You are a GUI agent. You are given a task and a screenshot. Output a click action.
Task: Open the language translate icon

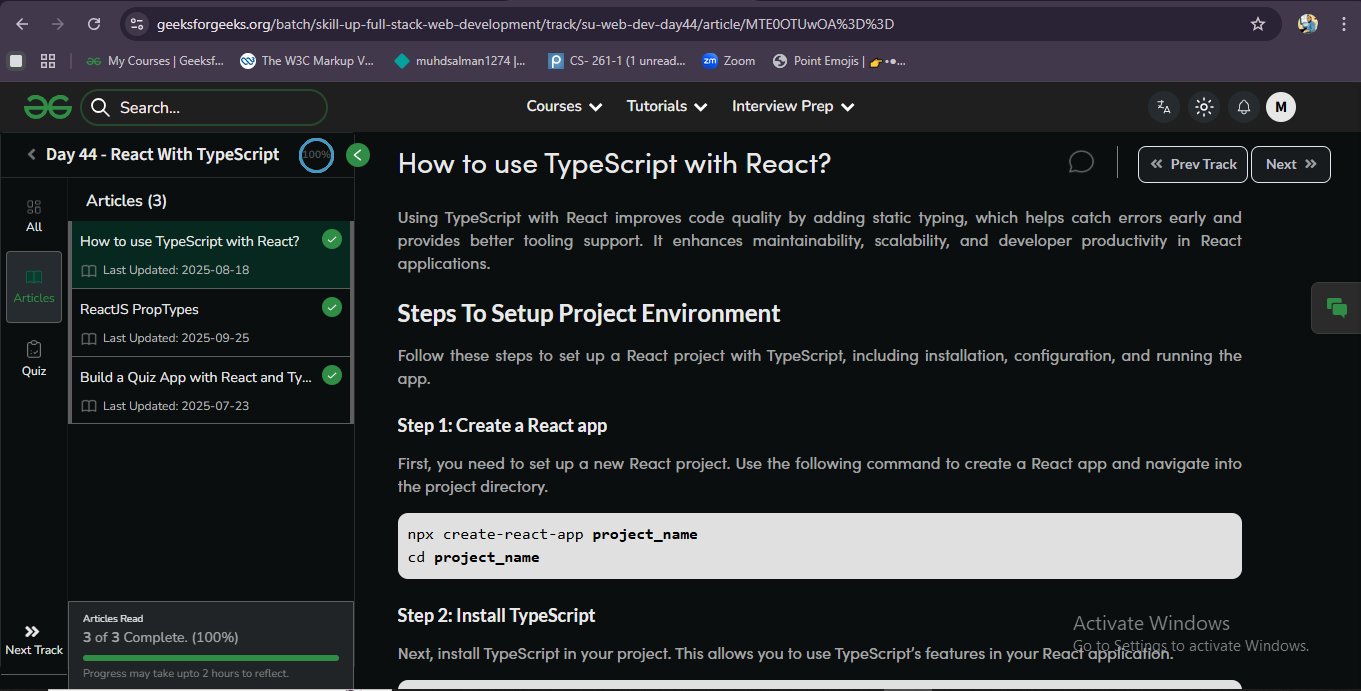click(1164, 107)
